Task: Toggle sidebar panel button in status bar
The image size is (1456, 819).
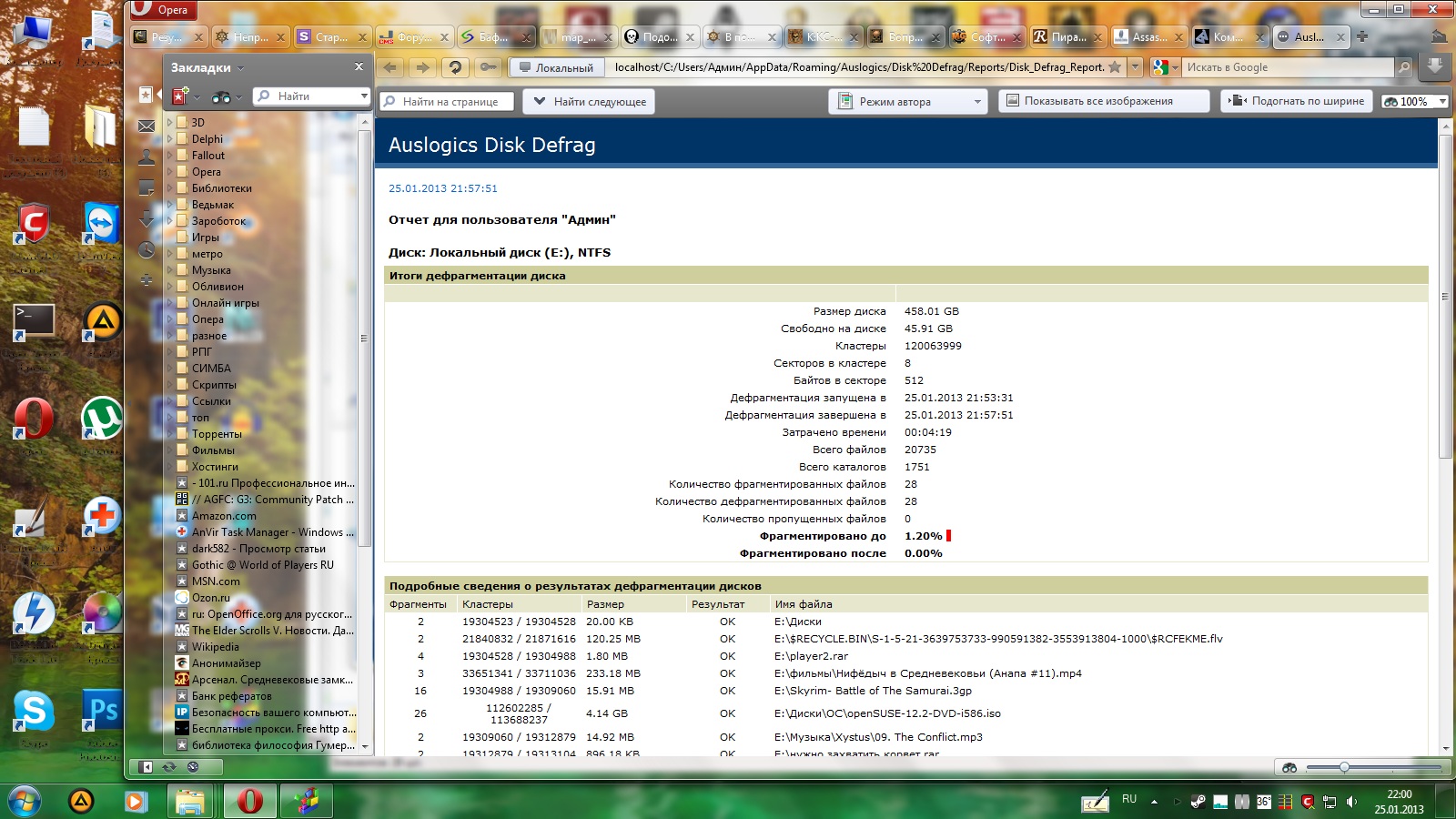Action: pyautogui.click(x=146, y=767)
